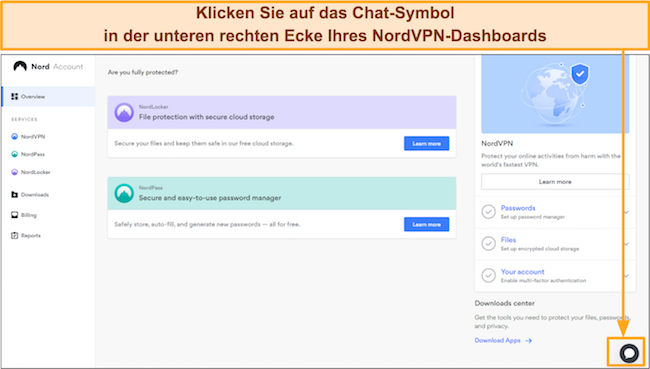Click the NordPass sidebar icon
The width and height of the screenshot is (650, 369).
click(15, 154)
